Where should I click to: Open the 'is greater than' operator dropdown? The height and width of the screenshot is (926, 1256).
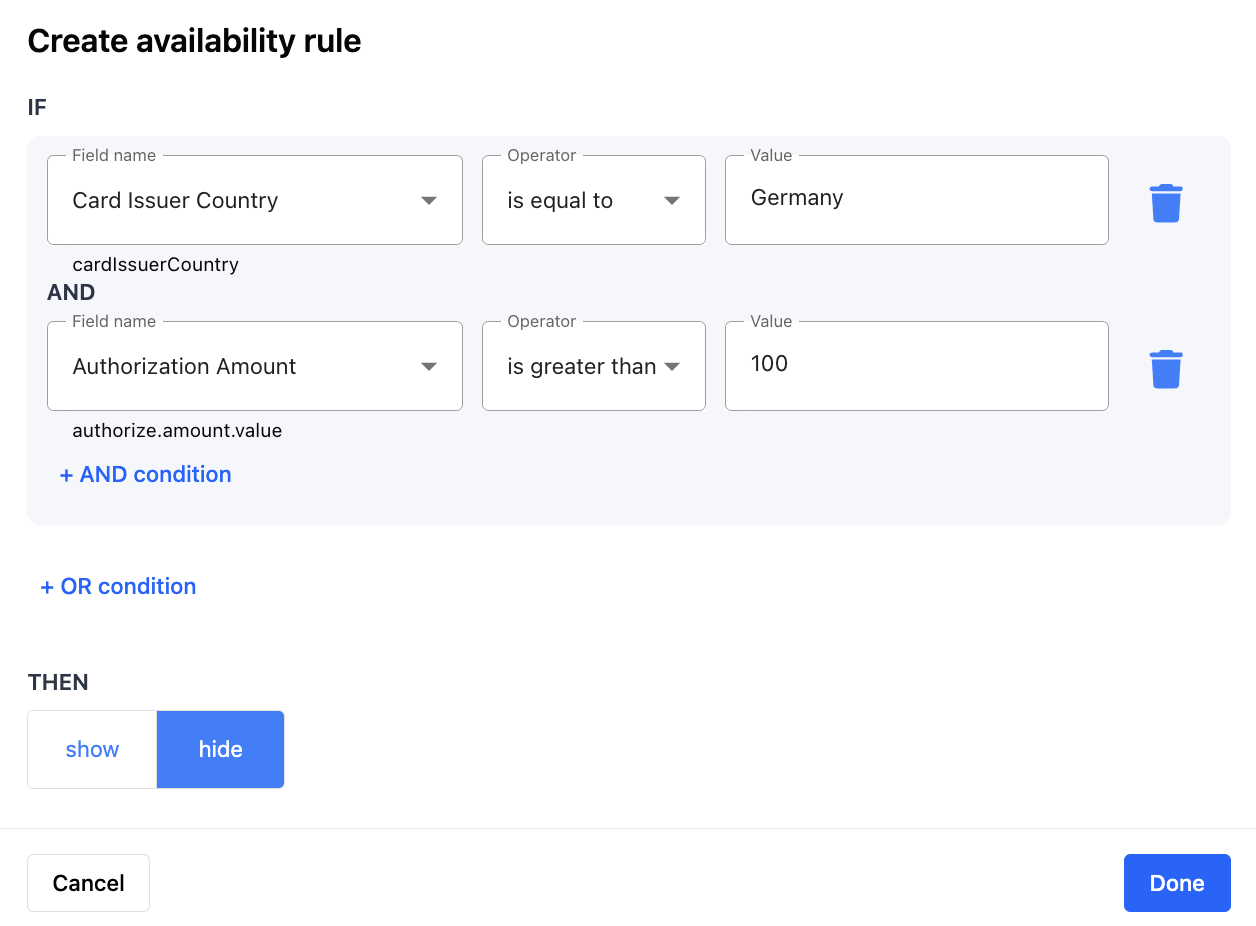pos(593,367)
